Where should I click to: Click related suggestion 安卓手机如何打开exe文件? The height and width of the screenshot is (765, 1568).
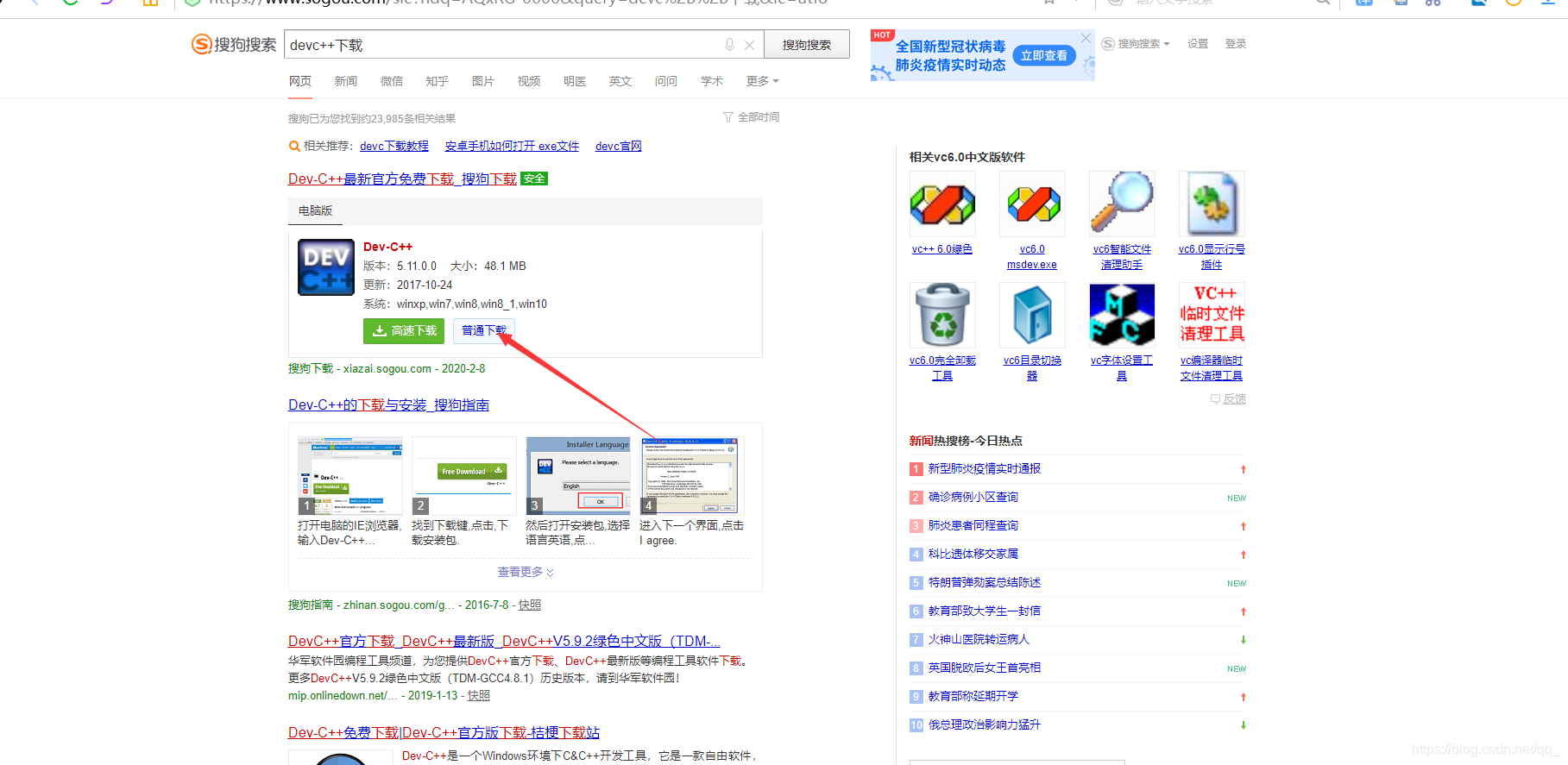(x=512, y=147)
